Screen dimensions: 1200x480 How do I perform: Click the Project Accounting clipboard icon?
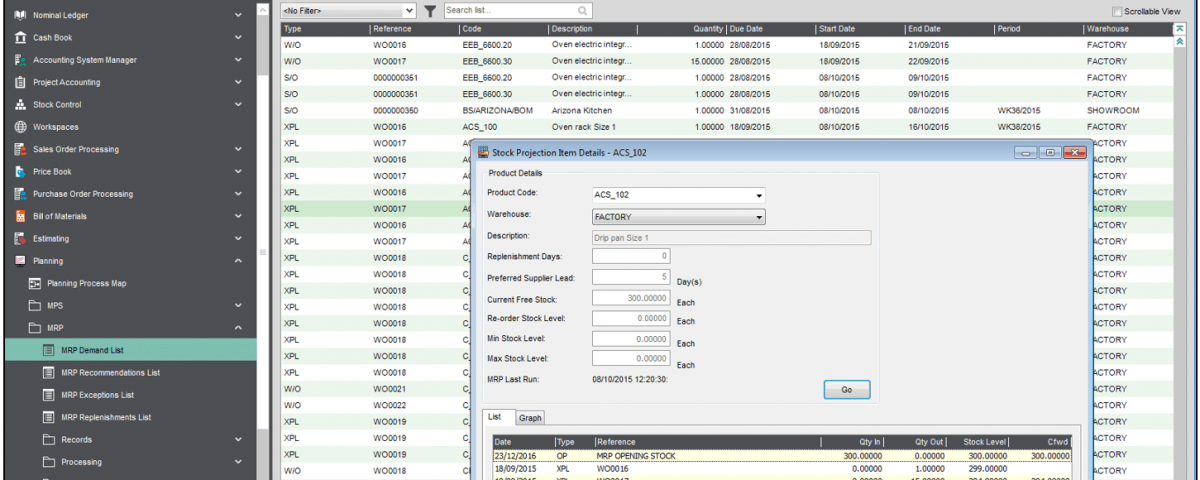pos(21,82)
